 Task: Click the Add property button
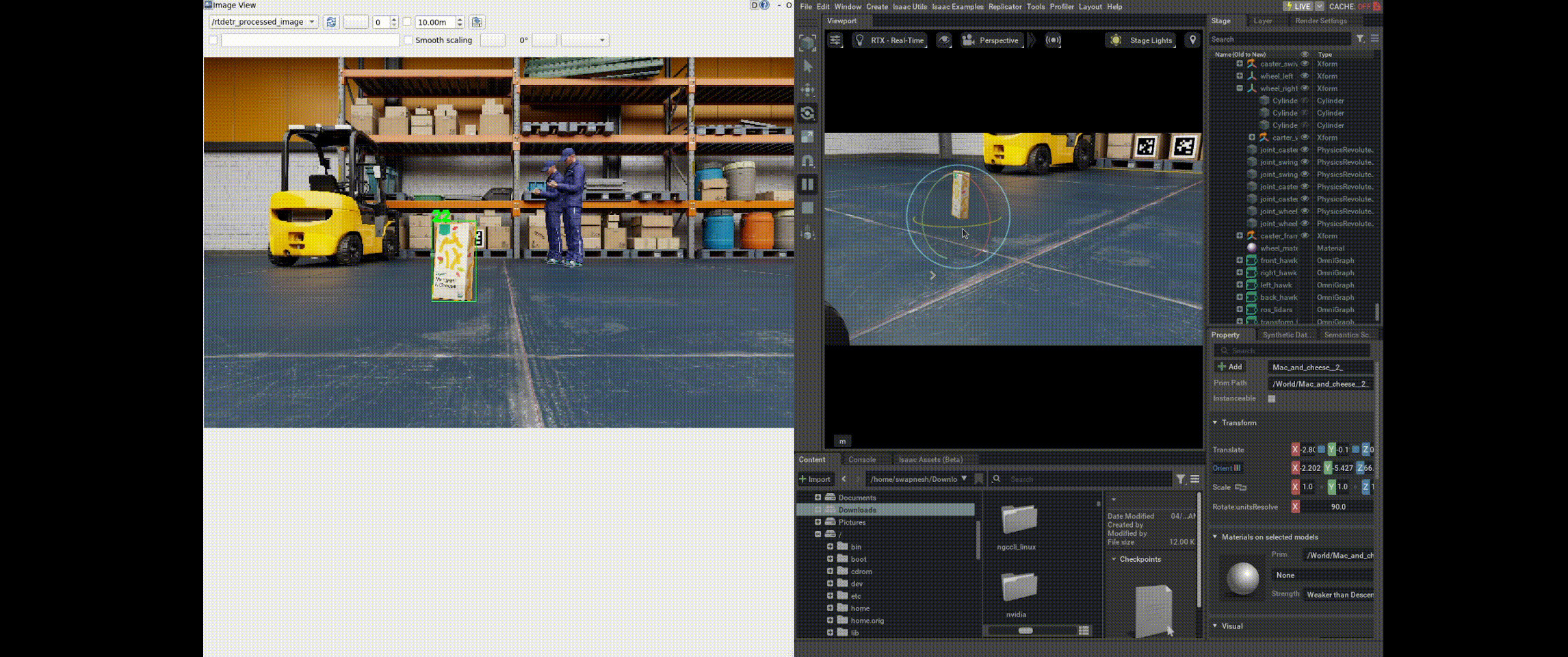(1229, 367)
